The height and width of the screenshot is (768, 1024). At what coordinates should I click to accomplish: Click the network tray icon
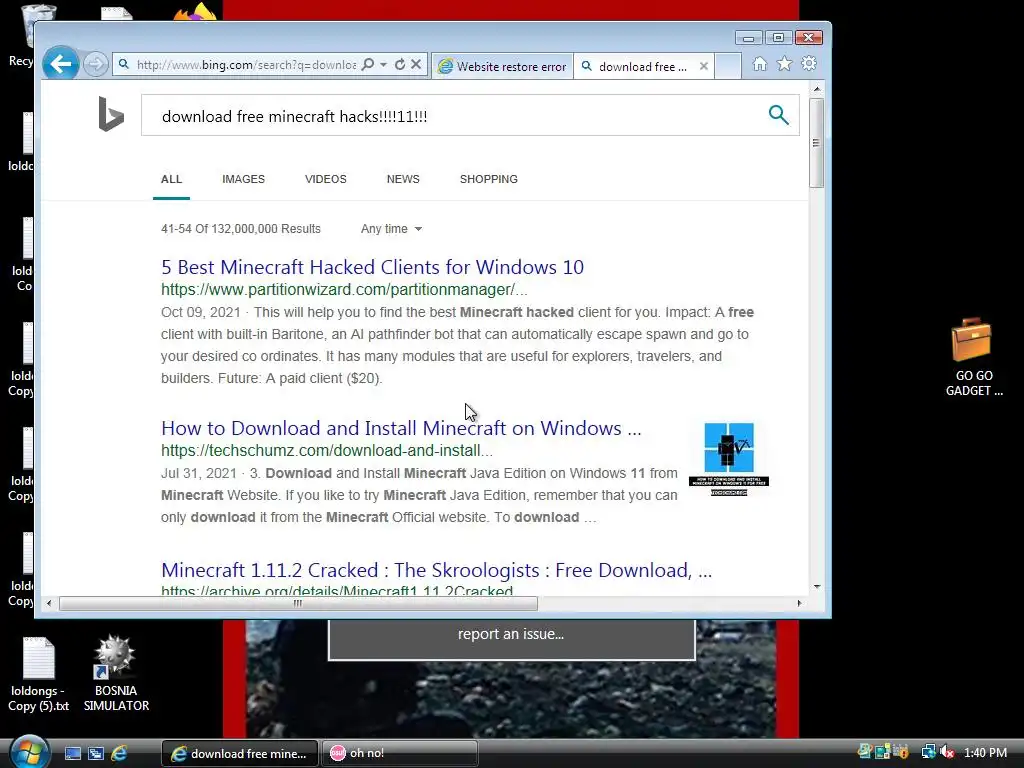coord(928,752)
